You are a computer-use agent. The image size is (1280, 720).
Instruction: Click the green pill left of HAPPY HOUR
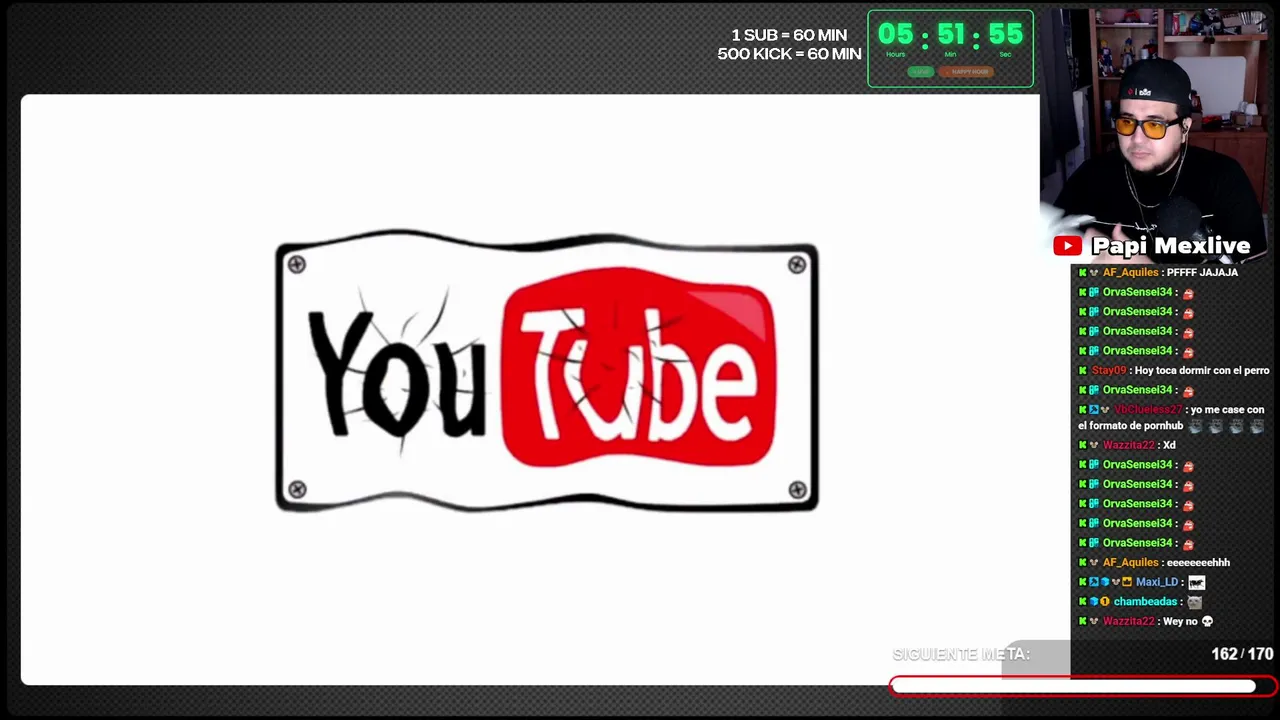pos(921,72)
